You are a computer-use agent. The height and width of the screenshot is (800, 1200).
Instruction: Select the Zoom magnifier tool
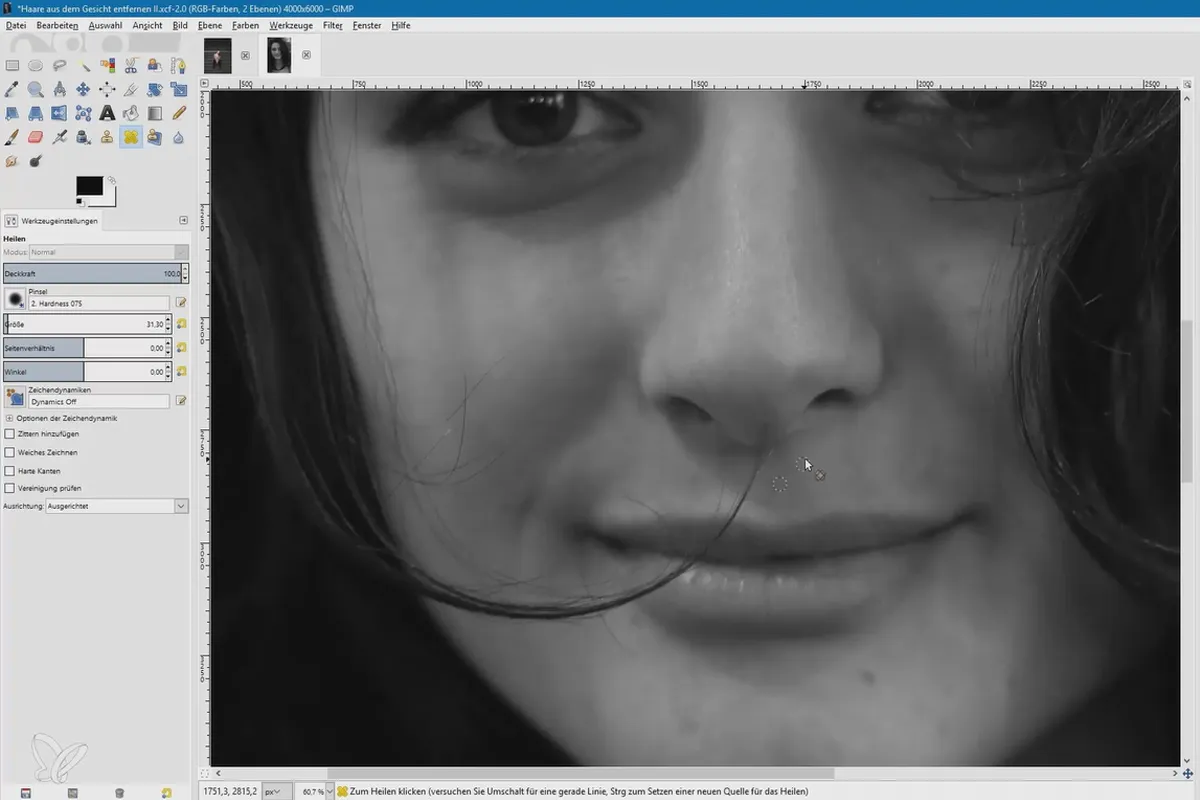pos(36,89)
